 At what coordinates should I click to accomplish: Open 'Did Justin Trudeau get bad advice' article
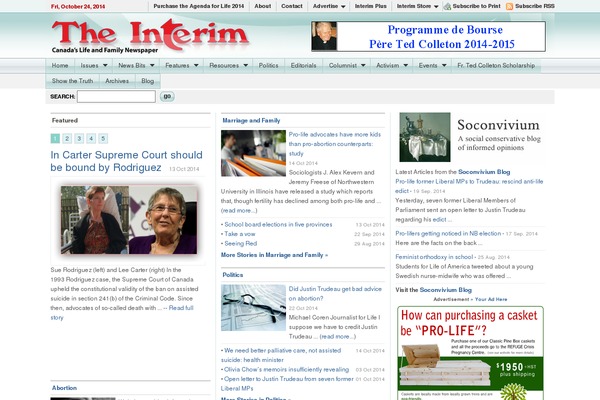tap(335, 294)
